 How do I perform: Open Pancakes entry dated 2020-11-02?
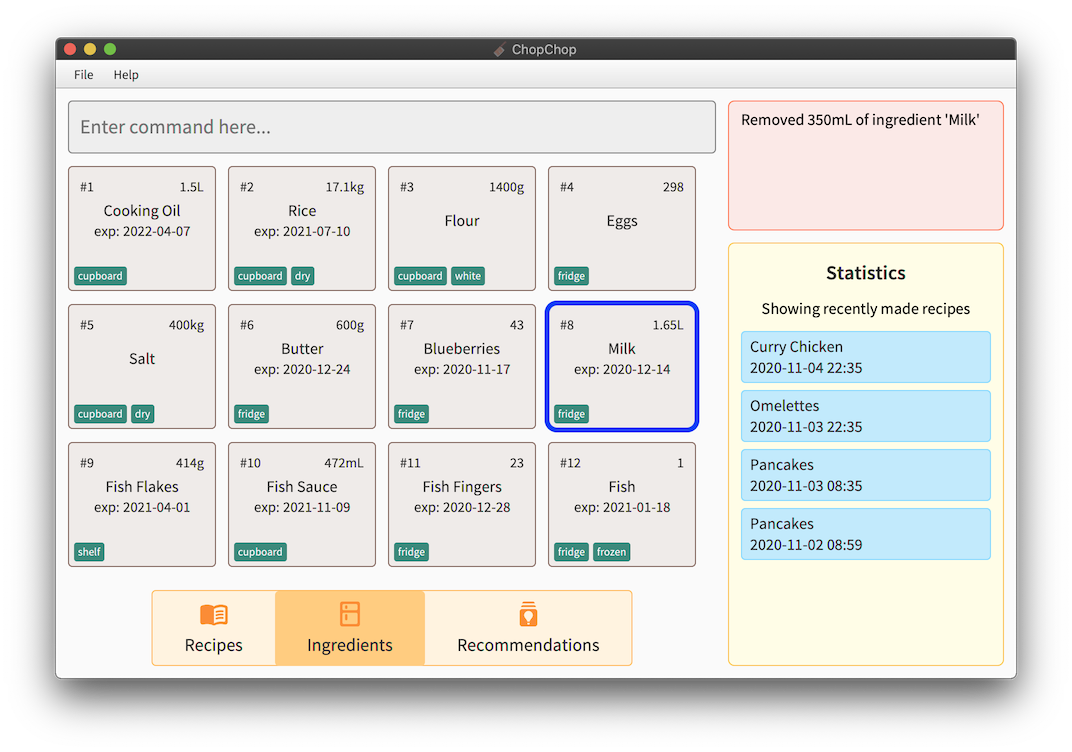coord(866,534)
